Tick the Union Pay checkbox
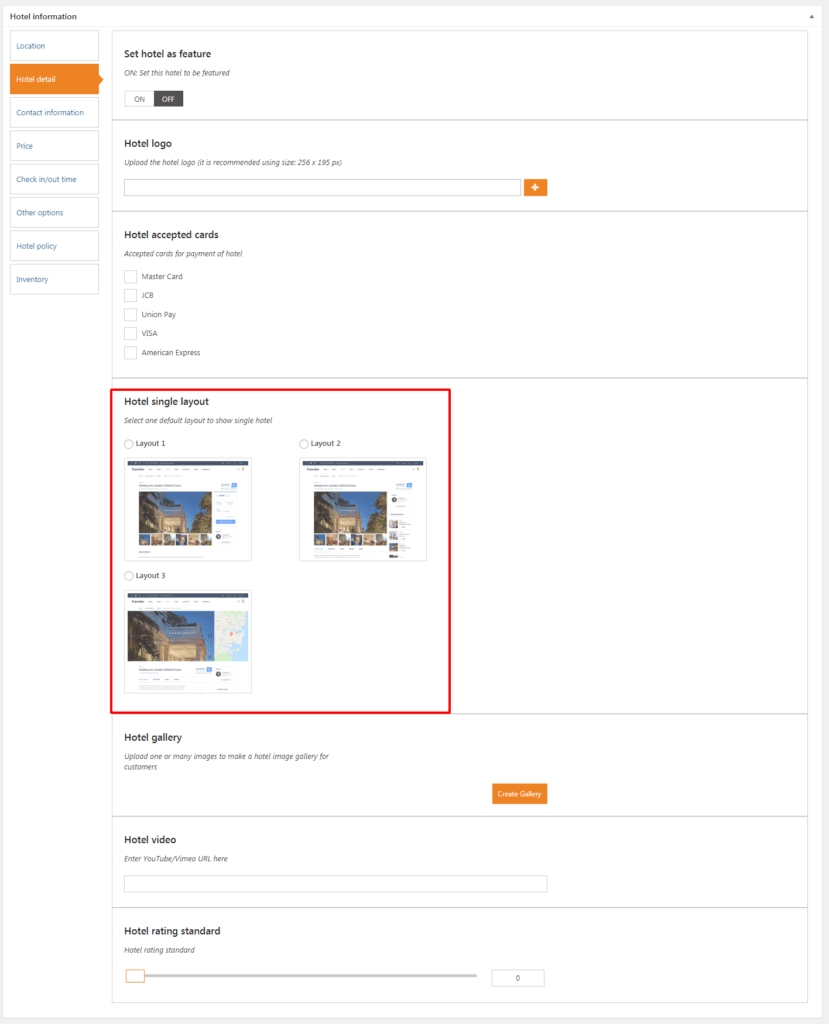The image size is (829, 1024). pyautogui.click(x=130, y=315)
